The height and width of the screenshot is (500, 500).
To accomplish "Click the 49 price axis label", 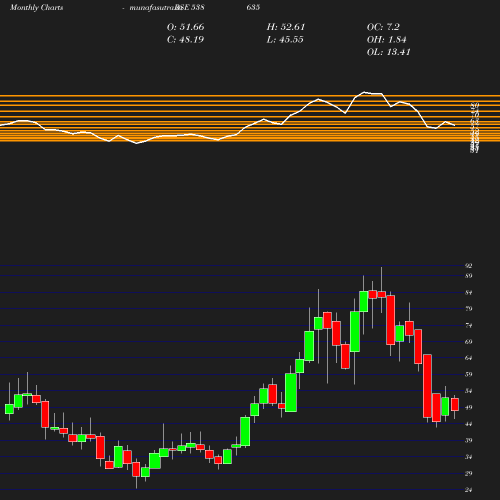I will click(469, 407).
